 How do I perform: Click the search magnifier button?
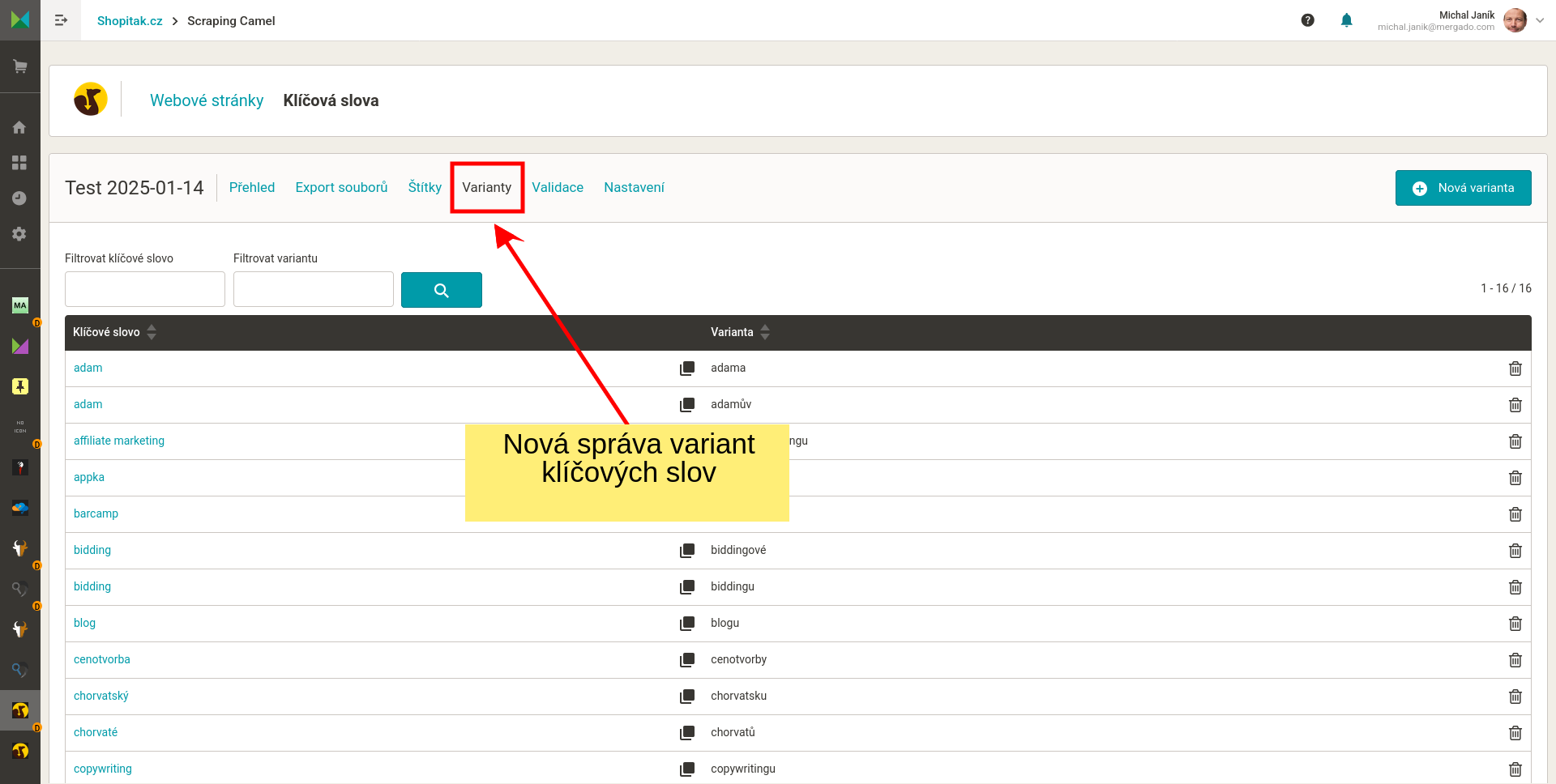(441, 290)
